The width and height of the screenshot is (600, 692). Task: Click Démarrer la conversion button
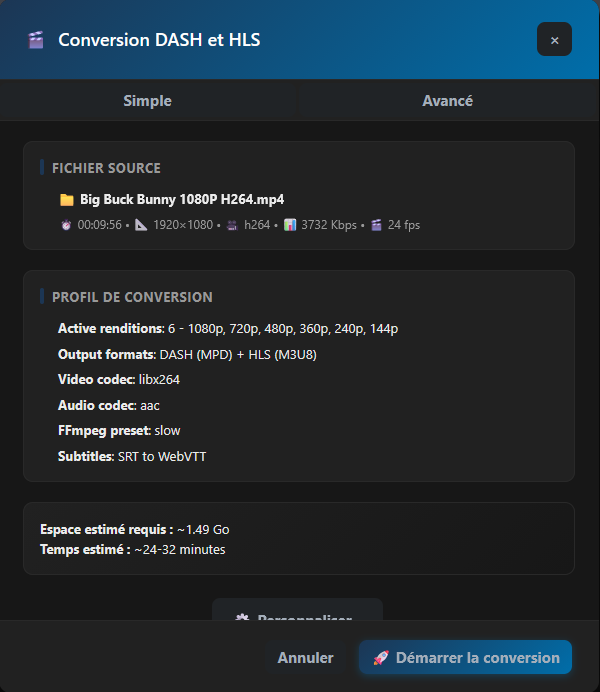pos(465,657)
